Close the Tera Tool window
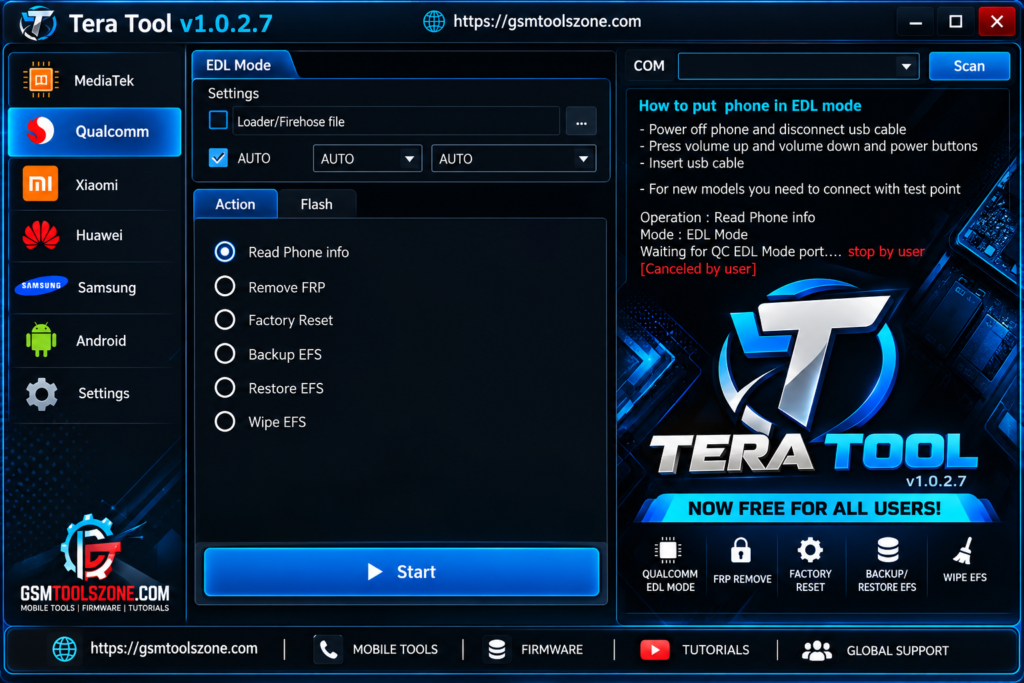This screenshot has width=1024, height=683. (x=997, y=22)
